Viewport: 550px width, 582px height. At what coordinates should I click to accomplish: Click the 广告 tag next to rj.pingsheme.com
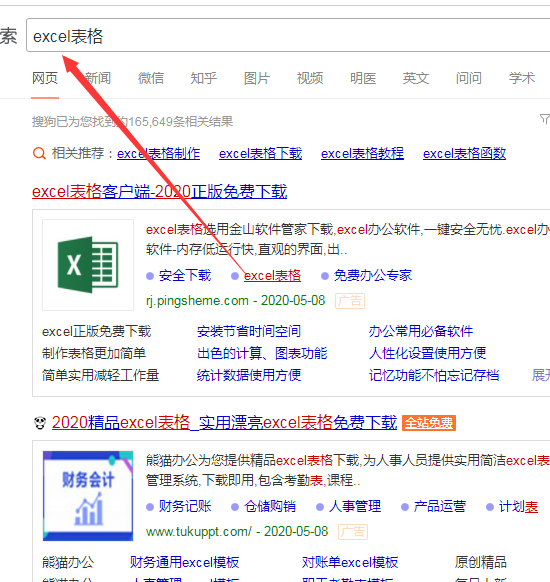pos(350,301)
